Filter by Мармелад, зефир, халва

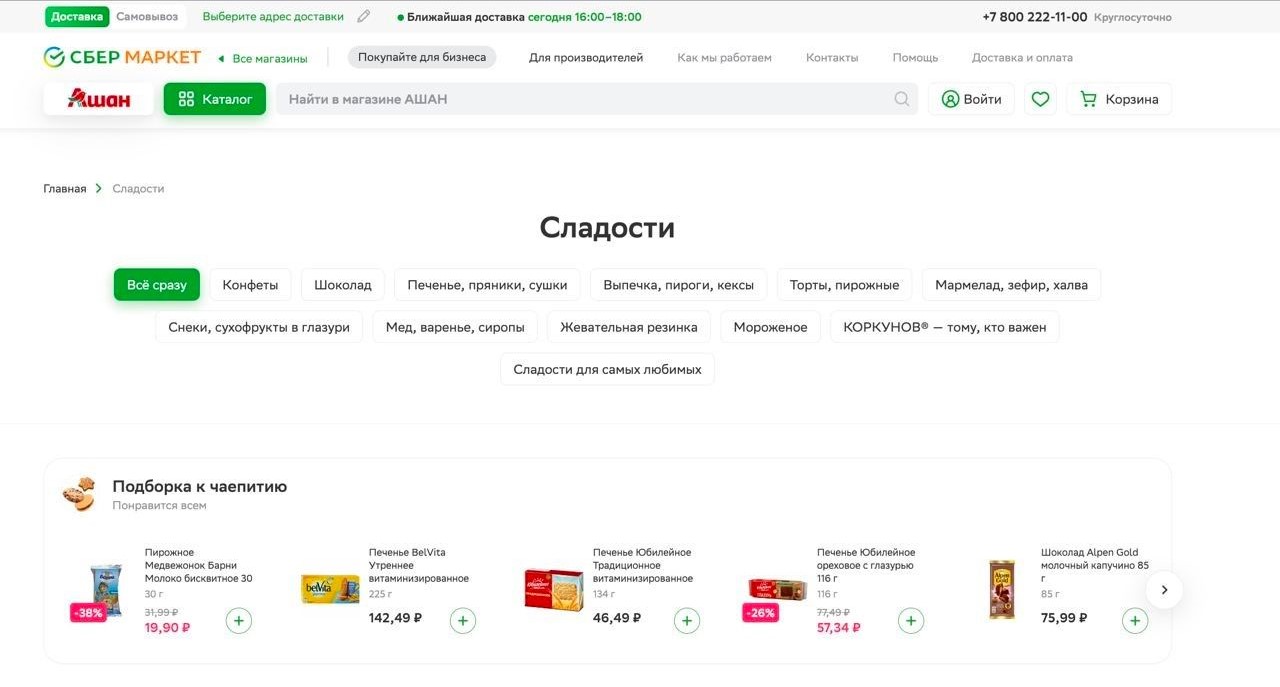pyautogui.click(x=1011, y=285)
